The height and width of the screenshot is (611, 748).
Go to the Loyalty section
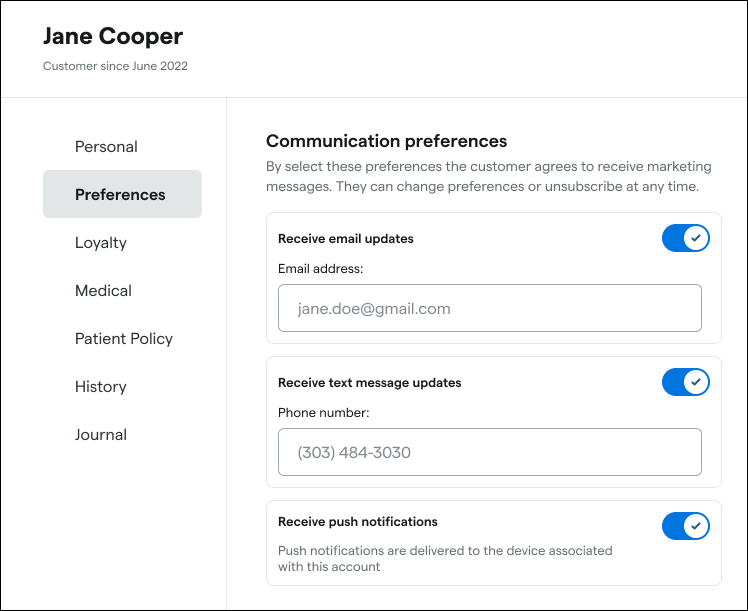(101, 243)
